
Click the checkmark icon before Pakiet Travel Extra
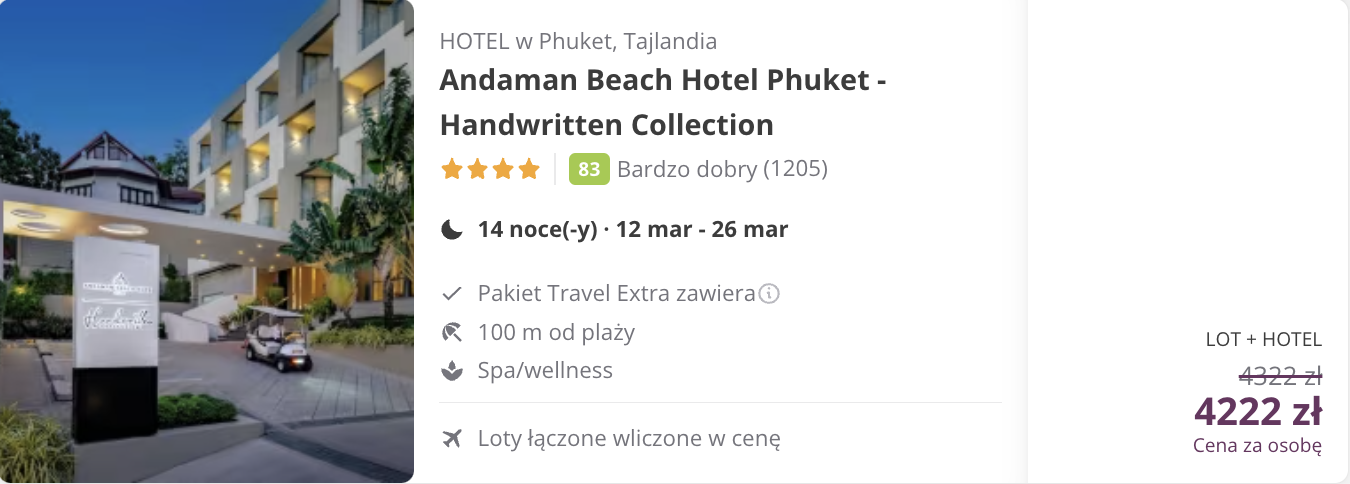click(x=452, y=294)
